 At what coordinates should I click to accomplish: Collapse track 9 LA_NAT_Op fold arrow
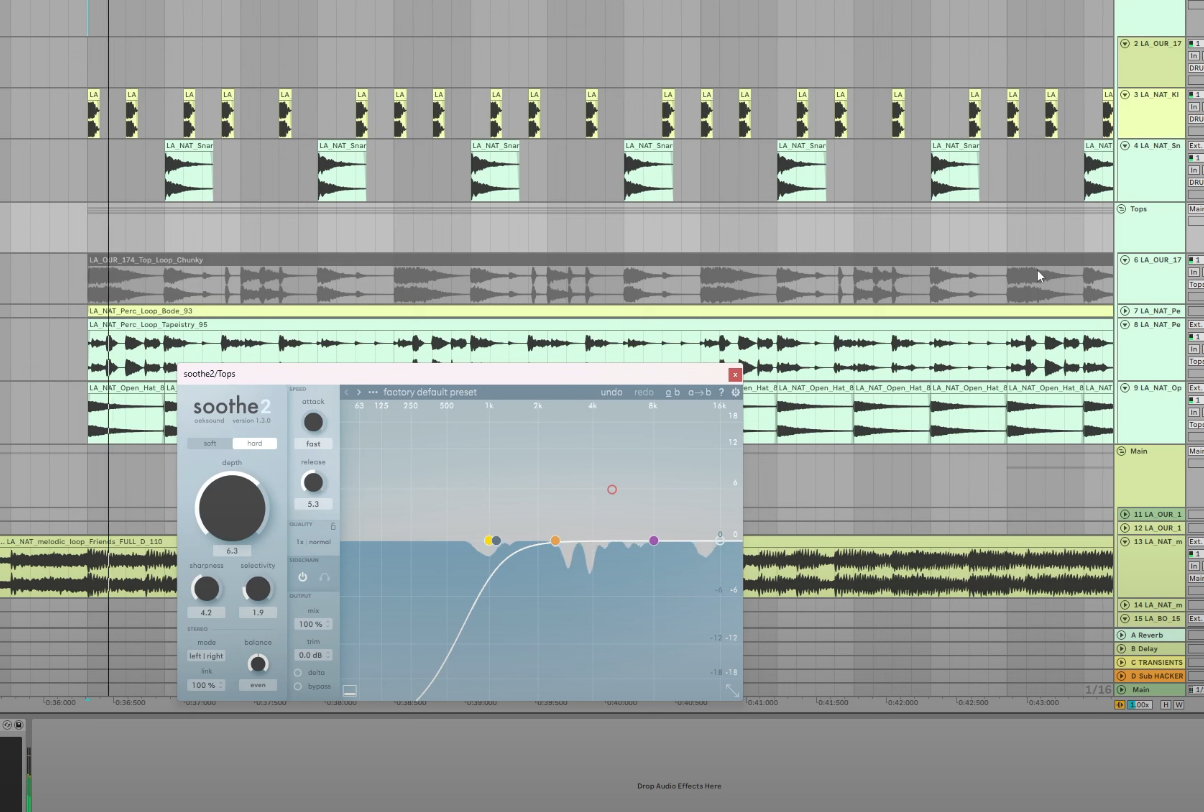click(x=1124, y=387)
